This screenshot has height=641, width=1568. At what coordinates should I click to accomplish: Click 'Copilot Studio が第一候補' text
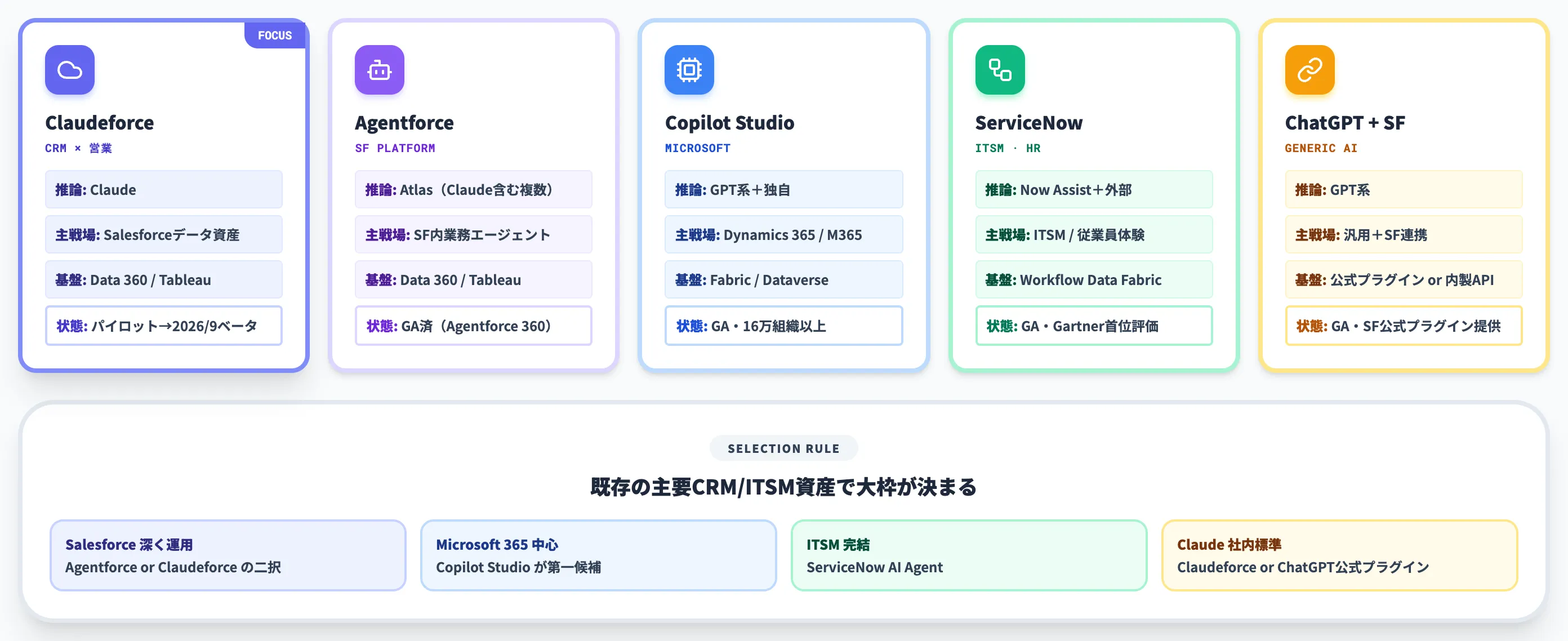point(518,567)
